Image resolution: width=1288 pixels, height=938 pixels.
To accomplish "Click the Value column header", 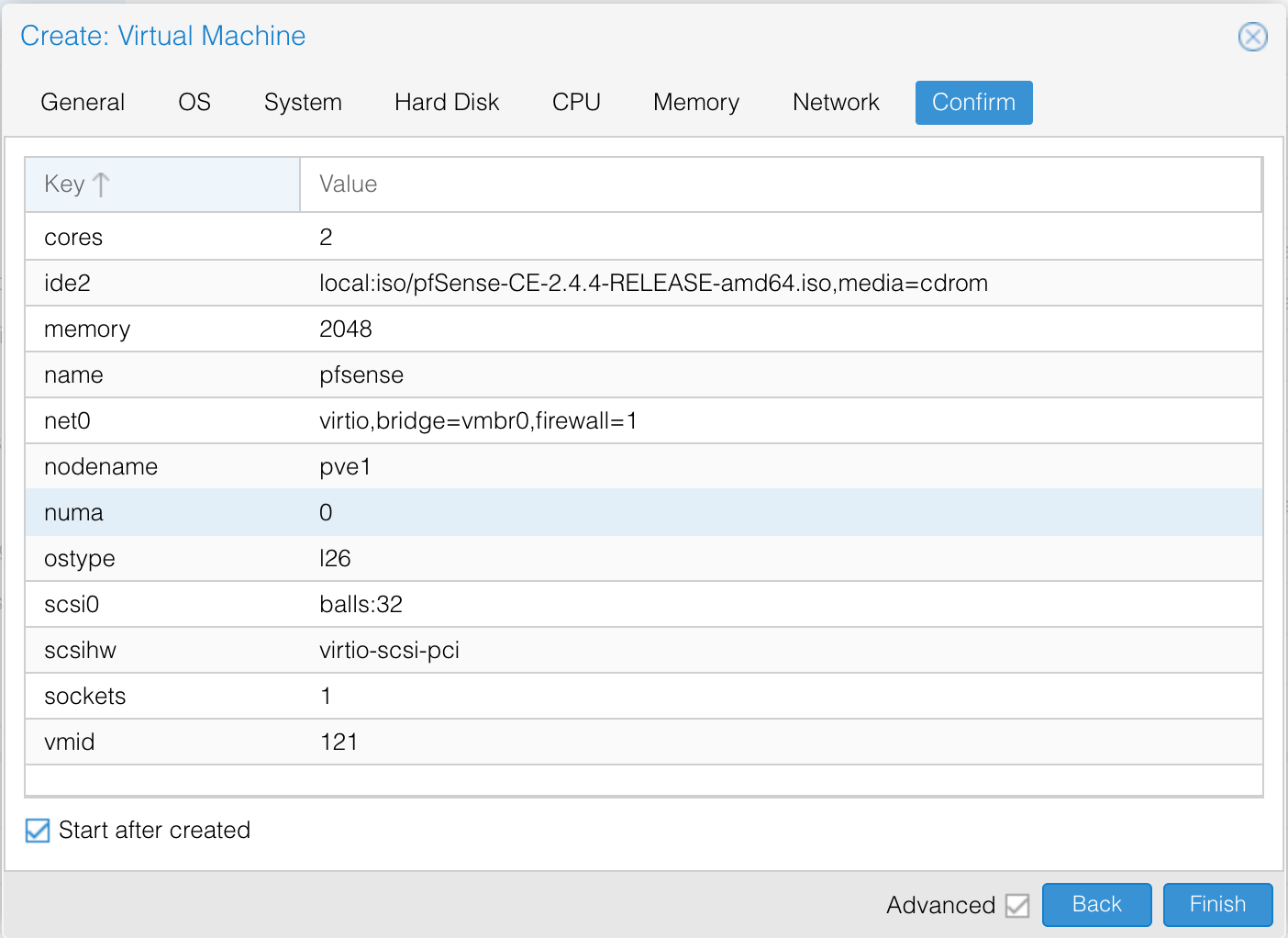I will (347, 184).
